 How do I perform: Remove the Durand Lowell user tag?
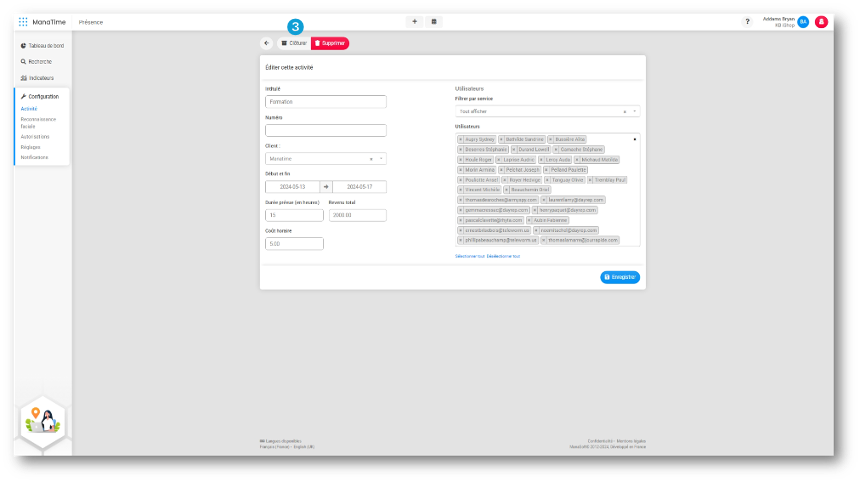pos(514,149)
